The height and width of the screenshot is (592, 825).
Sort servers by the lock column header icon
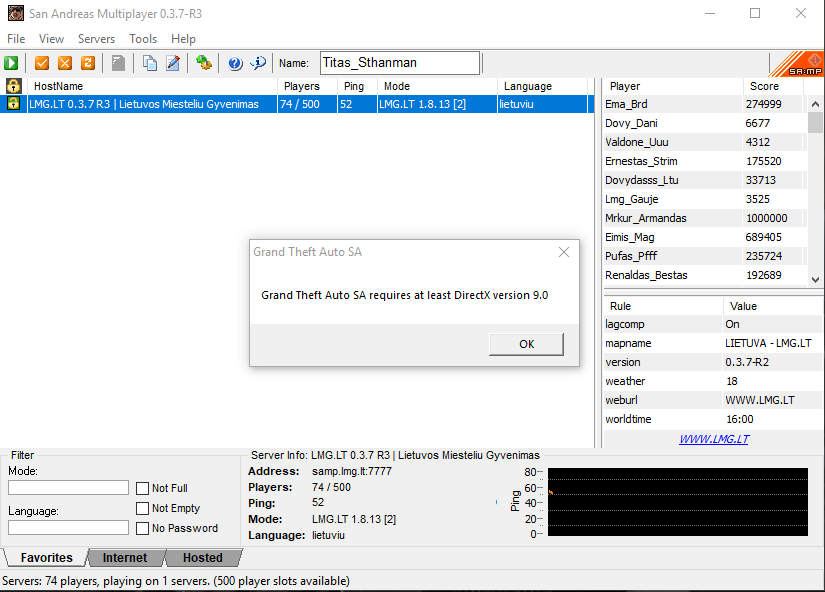click(13, 86)
